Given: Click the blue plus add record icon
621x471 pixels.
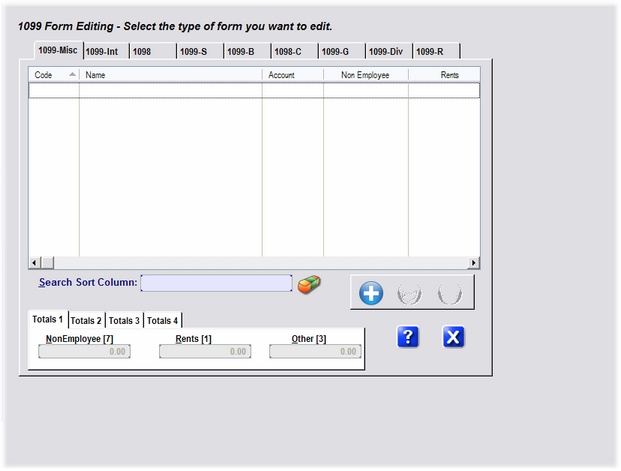Looking at the screenshot, I should click(371, 293).
